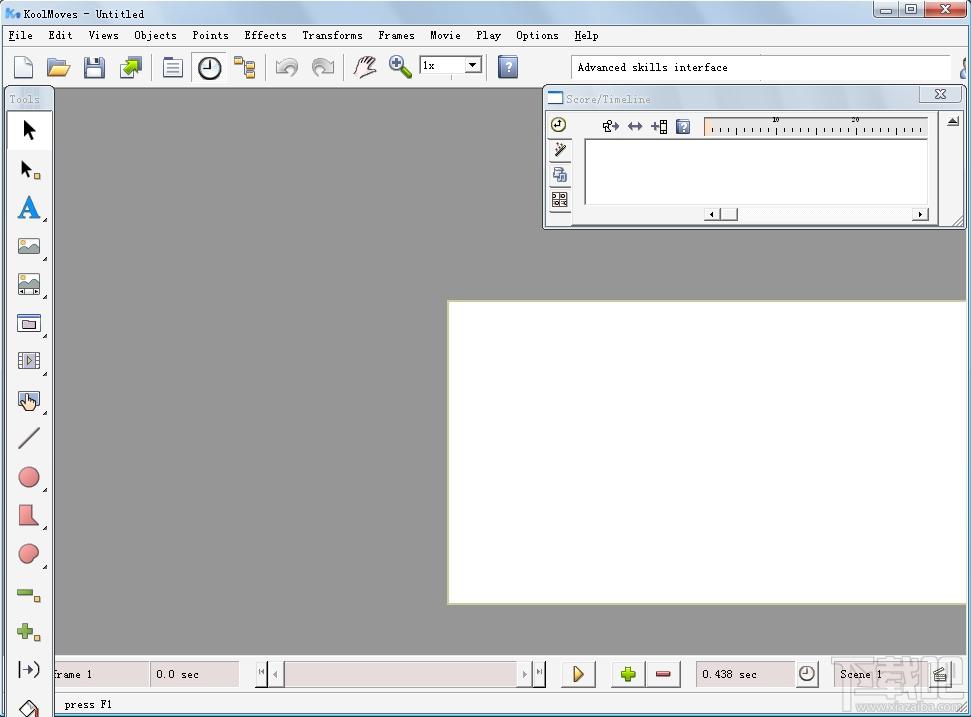971x717 pixels.
Task: Click the play movie triangle button
Action: click(x=578, y=674)
